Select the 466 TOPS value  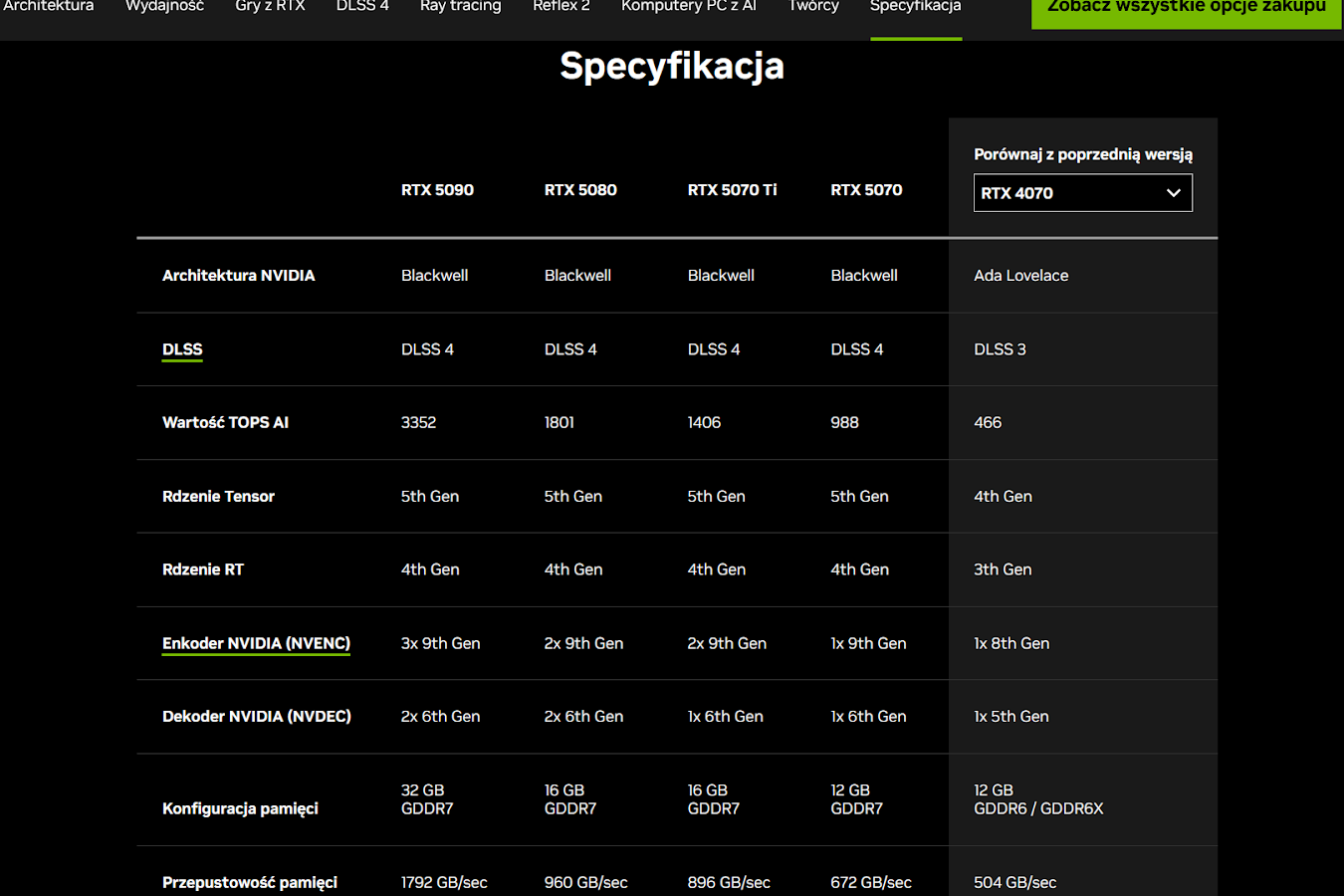pyautogui.click(x=988, y=422)
